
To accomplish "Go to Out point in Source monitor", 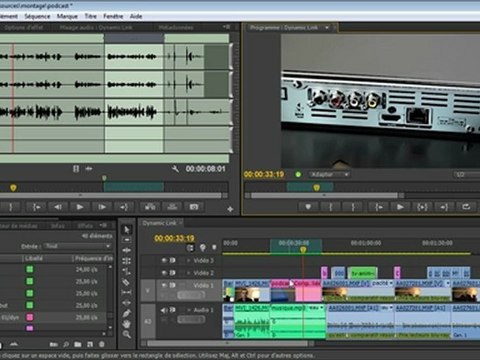I will [x=124, y=207].
